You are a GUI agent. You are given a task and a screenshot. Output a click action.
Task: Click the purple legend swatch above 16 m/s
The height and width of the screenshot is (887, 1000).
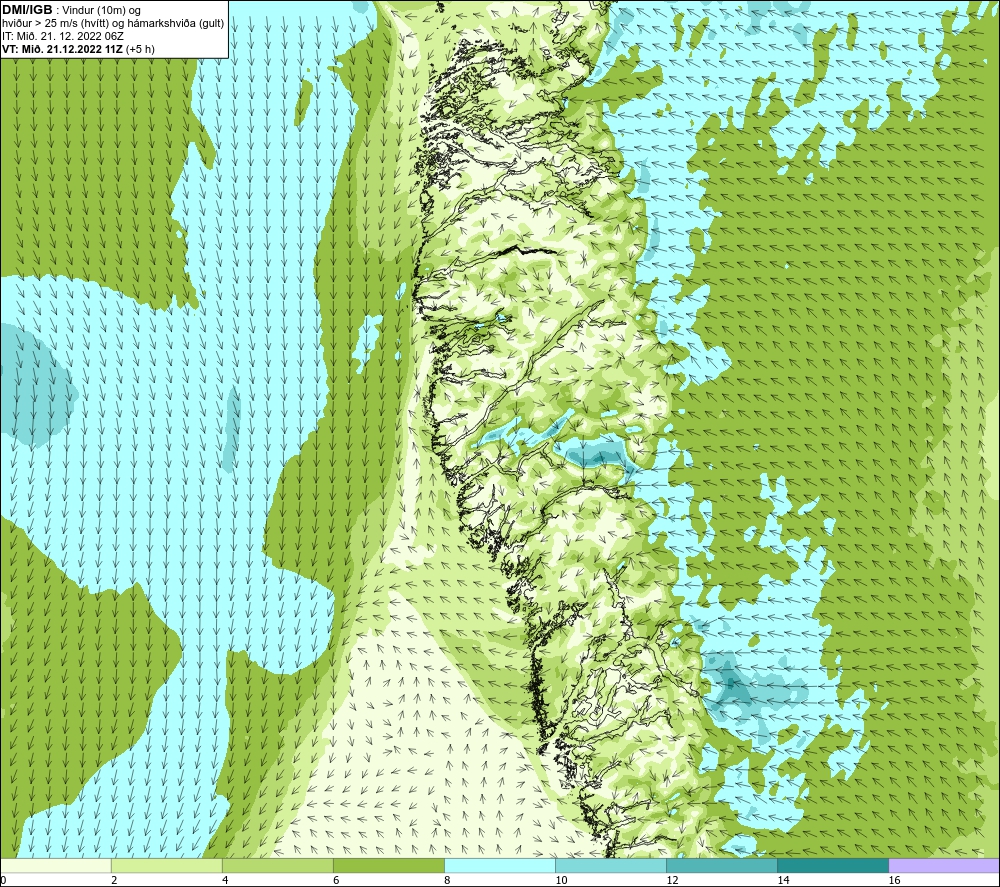click(x=944, y=866)
